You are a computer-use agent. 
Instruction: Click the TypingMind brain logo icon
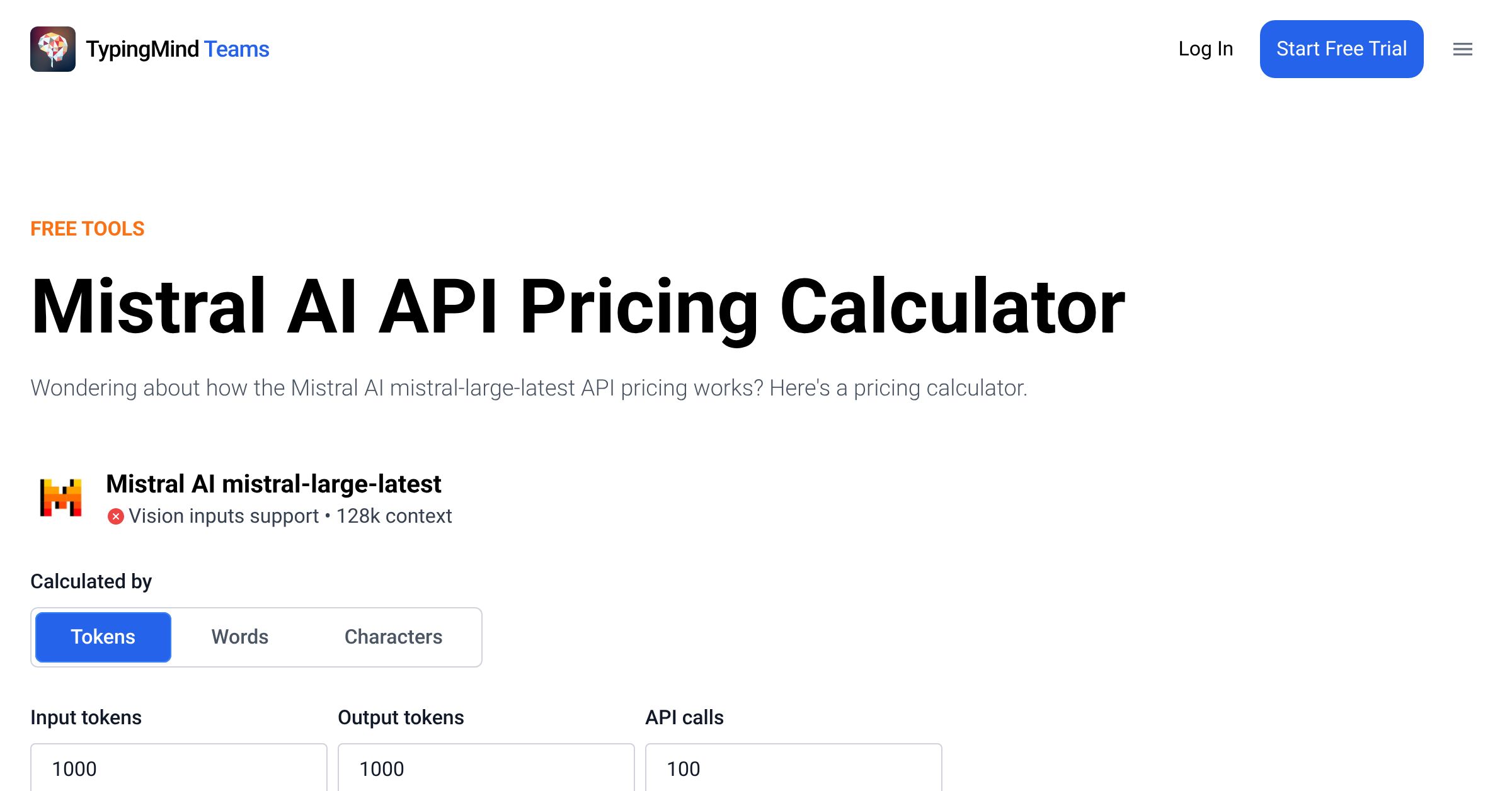pyautogui.click(x=53, y=49)
